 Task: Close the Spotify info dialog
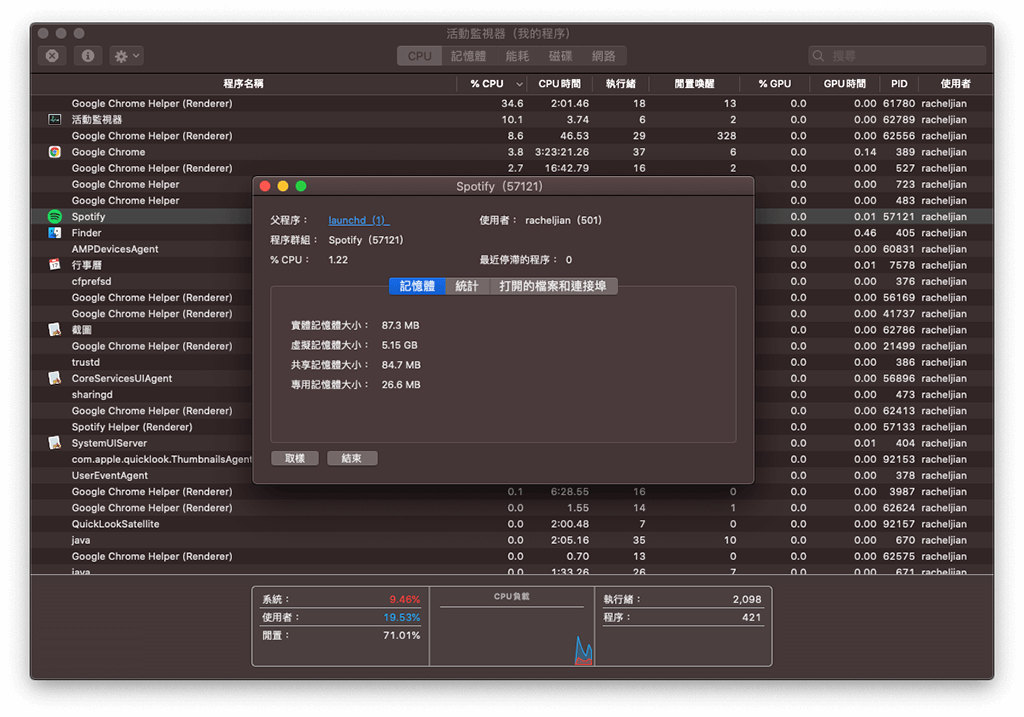265,187
